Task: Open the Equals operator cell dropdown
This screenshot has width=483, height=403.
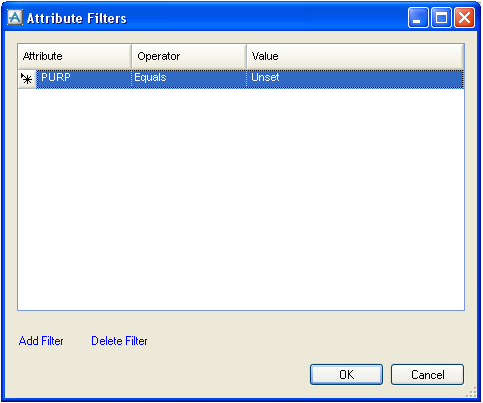Action: click(x=189, y=79)
